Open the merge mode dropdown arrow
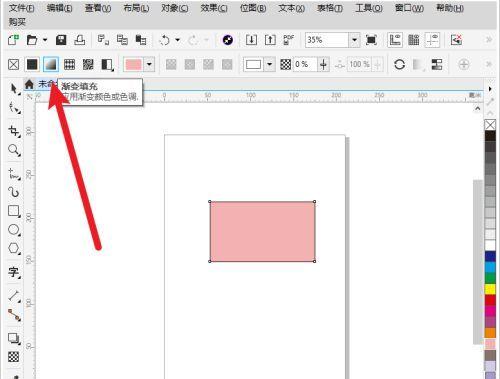Viewport: 500px width, 379px height. [x=269, y=64]
